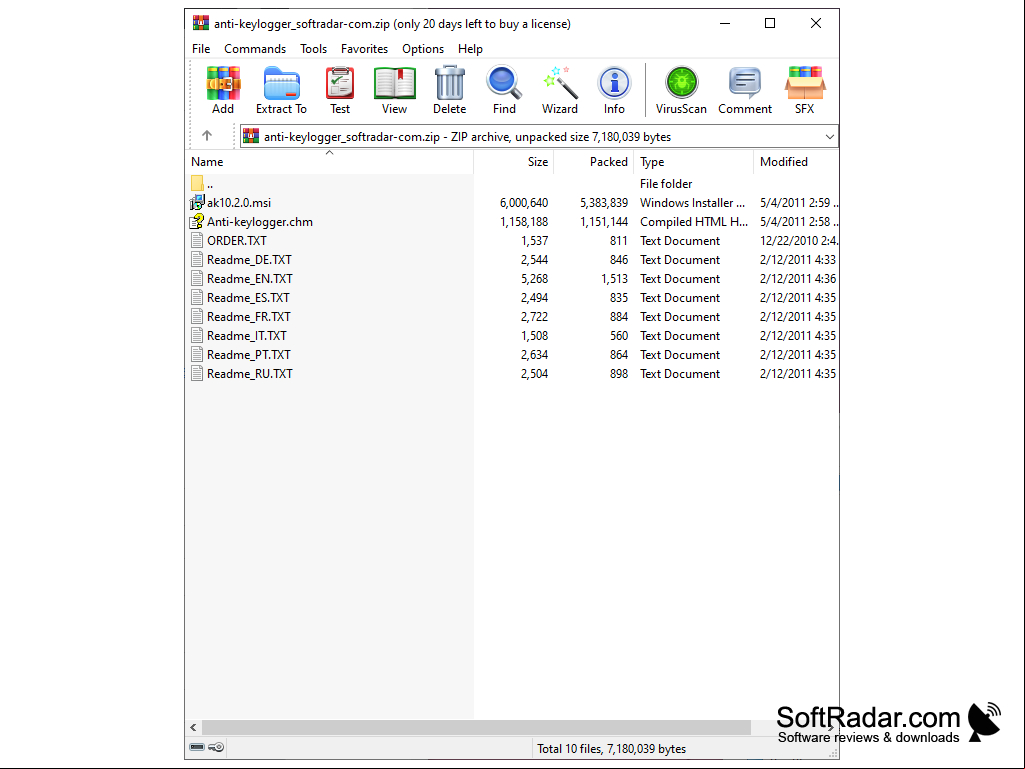This screenshot has width=1025, height=769.
Task: Open the File menu
Action: (x=201, y=49)
